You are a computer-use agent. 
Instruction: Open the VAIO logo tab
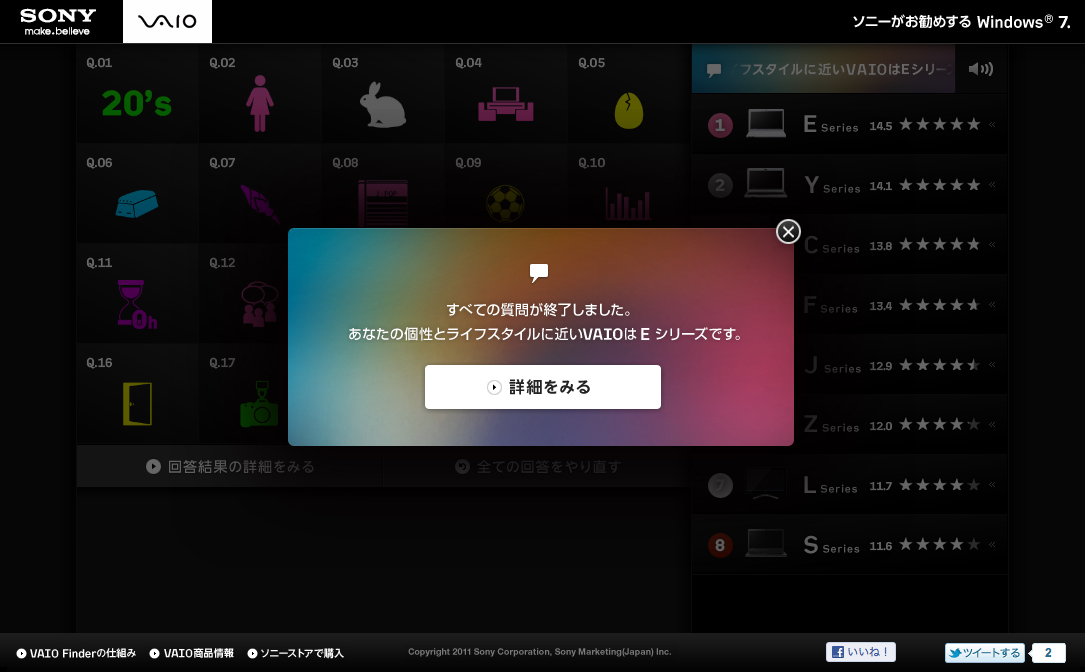coord(167,21)
